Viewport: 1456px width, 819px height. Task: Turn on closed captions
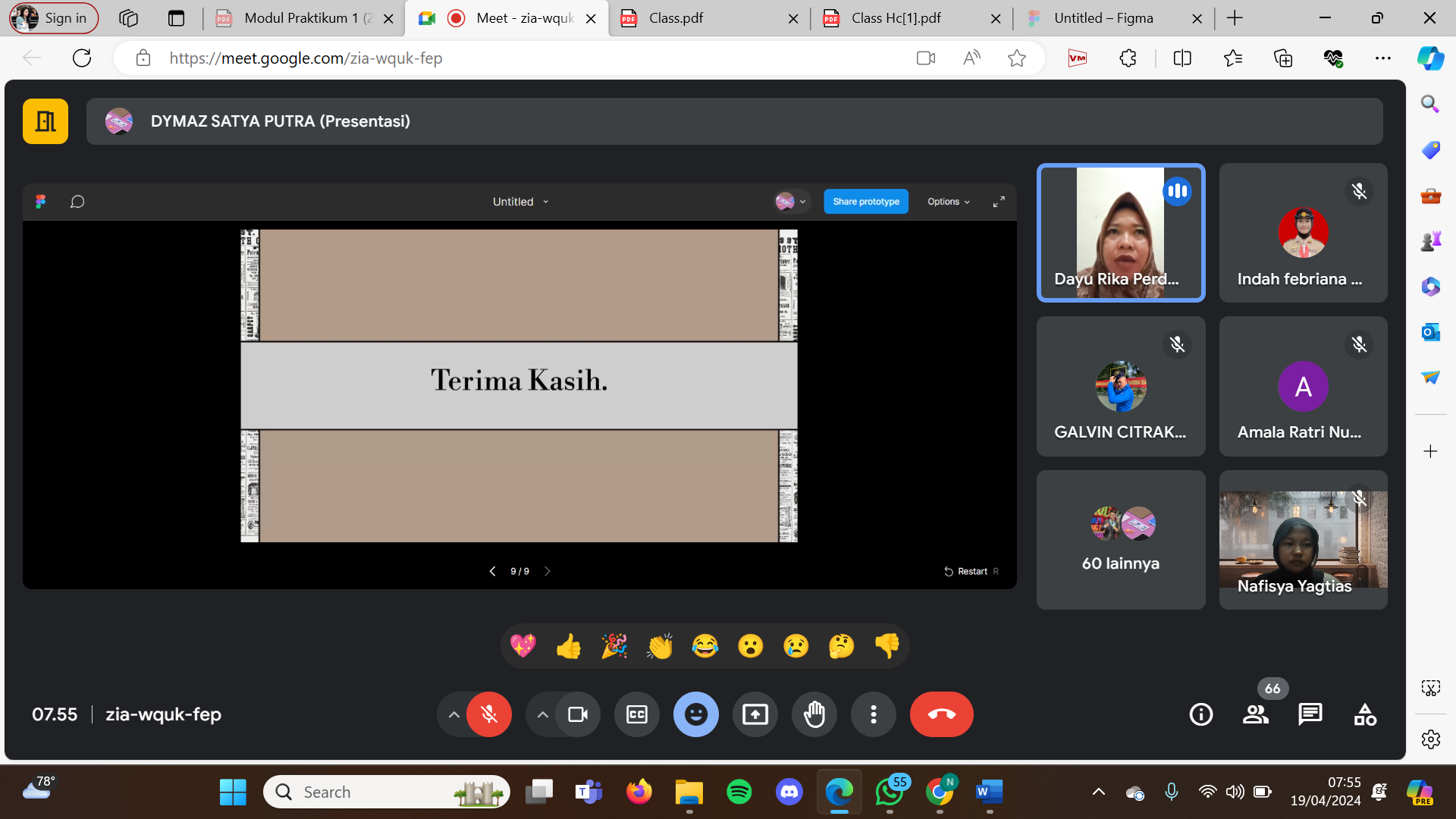coord(637,714)
